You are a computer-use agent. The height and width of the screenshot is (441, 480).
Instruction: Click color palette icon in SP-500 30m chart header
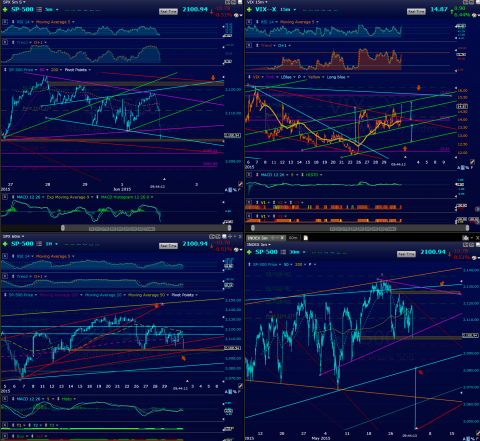coord(475,257)
